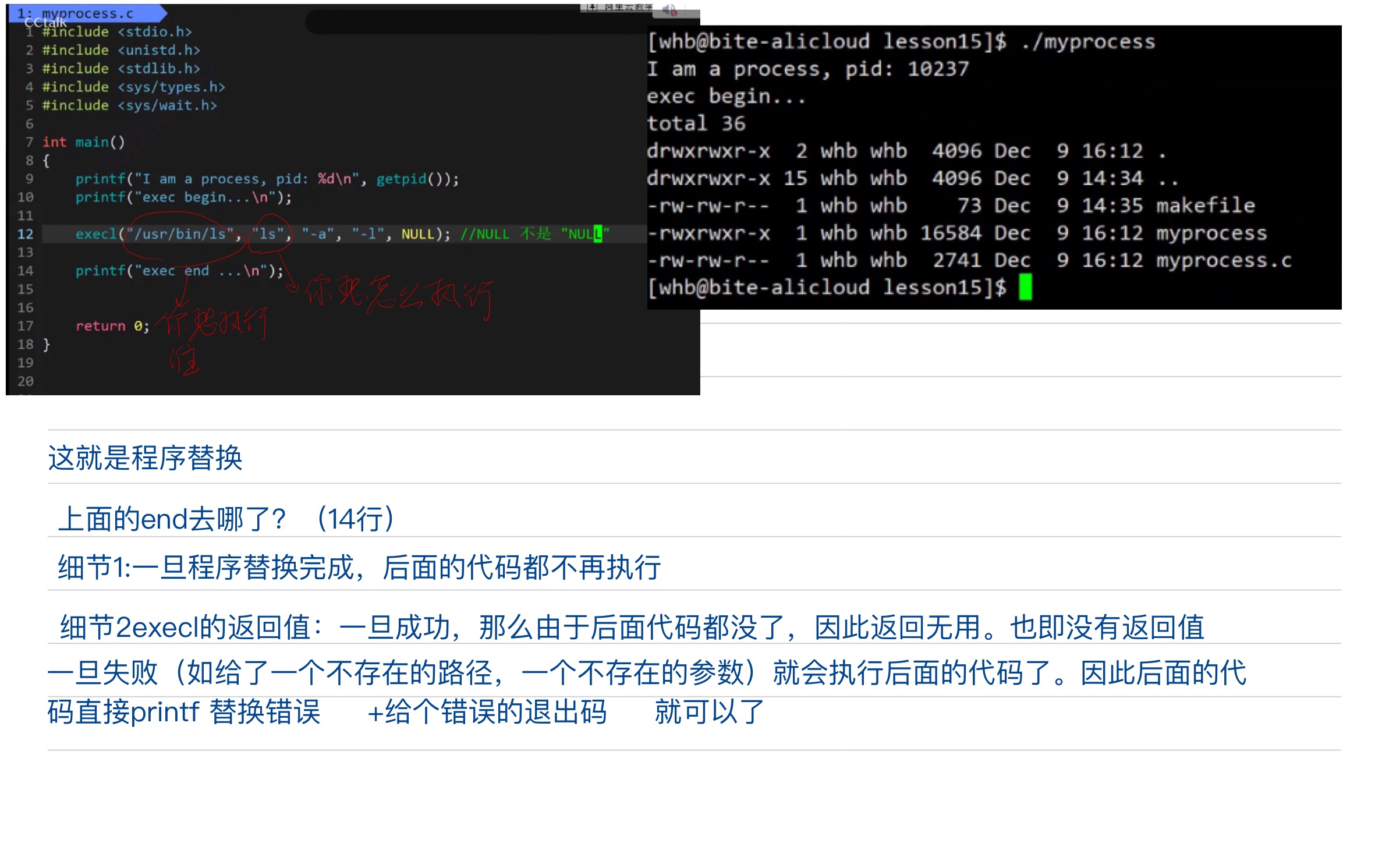This screenshot has width=1389, height=868.
Task: Click the makefile entry in the terminal listing
Action: (1205, 206)
